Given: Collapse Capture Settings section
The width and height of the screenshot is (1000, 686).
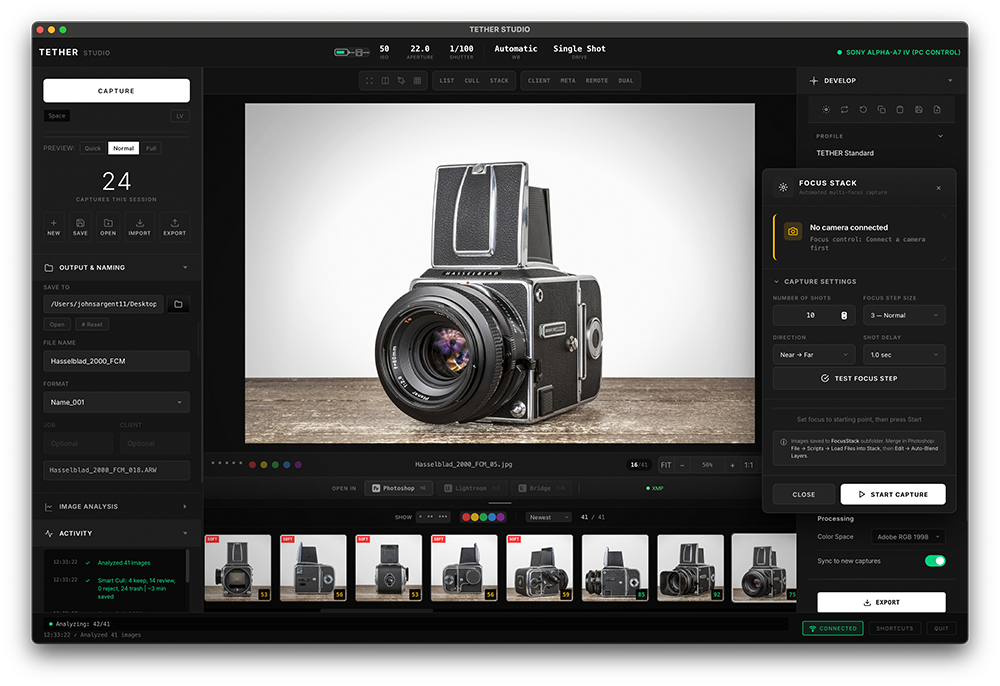Looking at the screenshot, I should (x=776, y=282).
